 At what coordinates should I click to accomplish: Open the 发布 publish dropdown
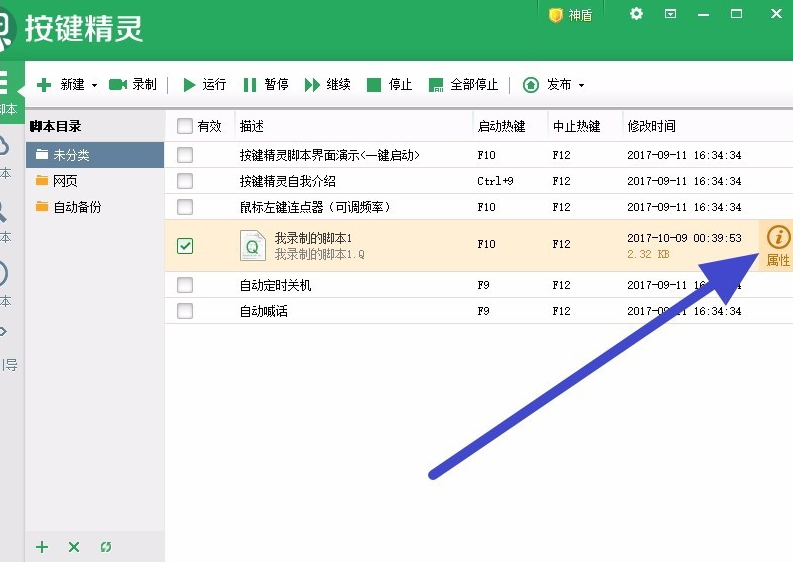pos(581,86)
